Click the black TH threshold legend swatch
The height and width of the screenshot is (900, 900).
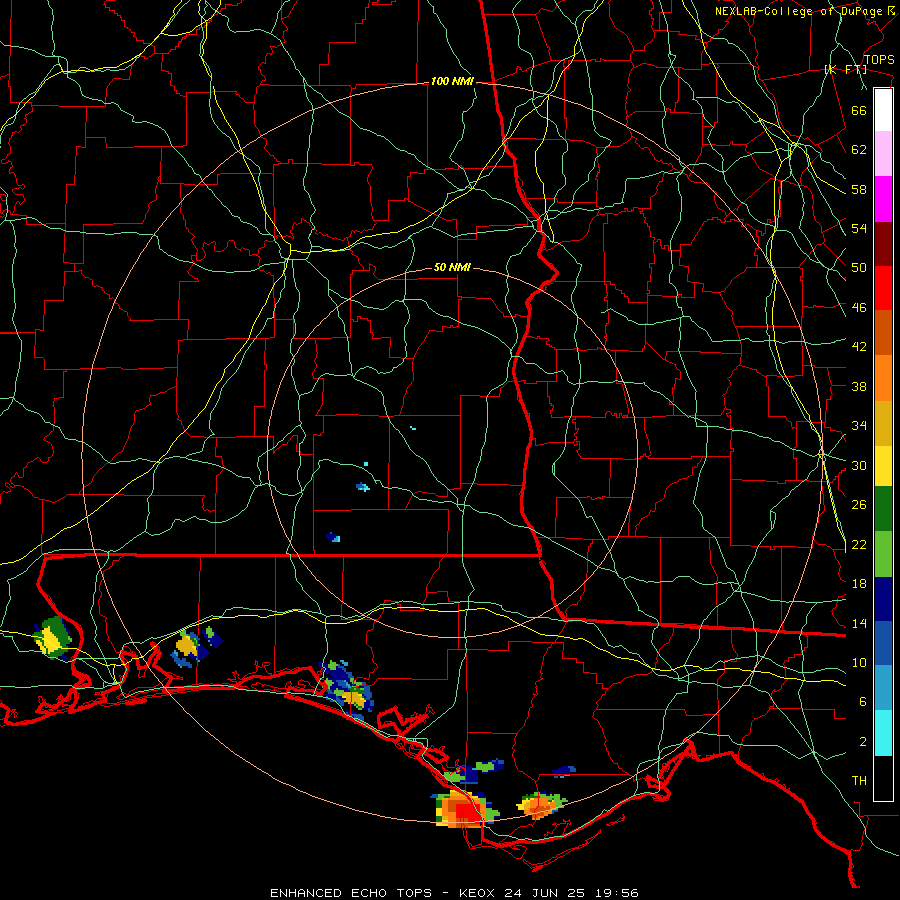click(883, 778)
